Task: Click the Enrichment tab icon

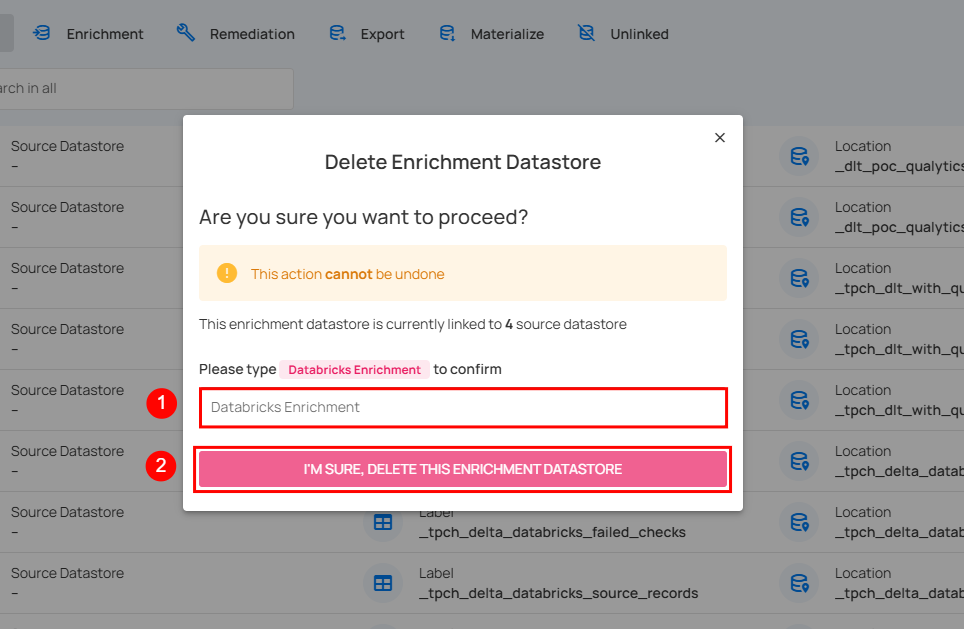Action: point(42,33)
